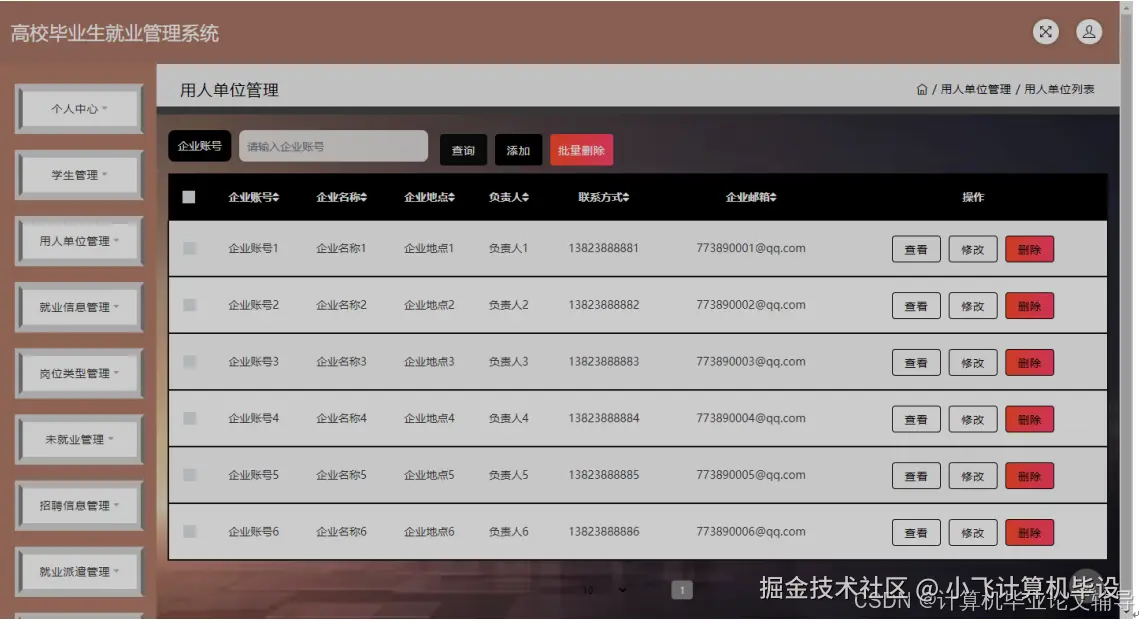Click the home icon in the breadcrumb

point(921,88)
